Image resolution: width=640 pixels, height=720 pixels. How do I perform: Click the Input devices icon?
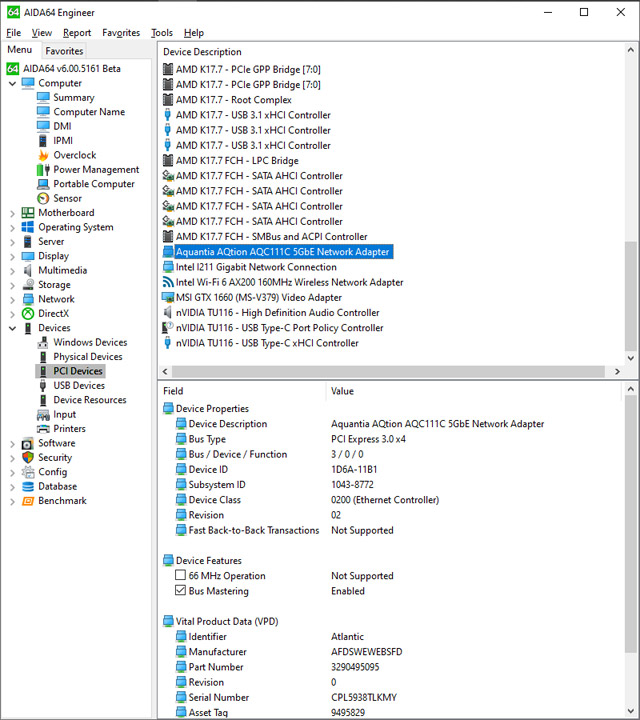click(x=43, y=415)
